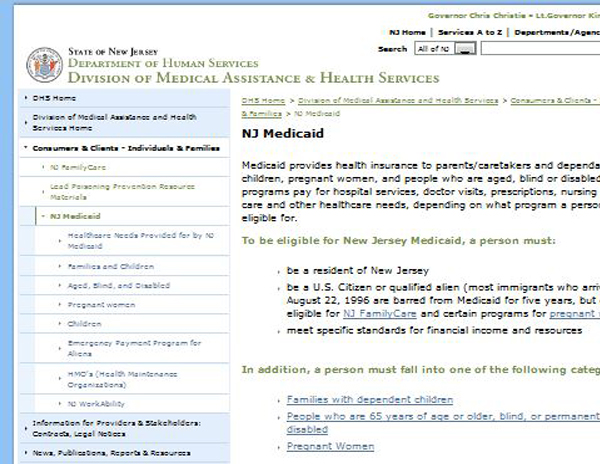Screen dimensions: 600x464
Task: Click the New Jersey state seal logo
Action: [x=45, y=65]
